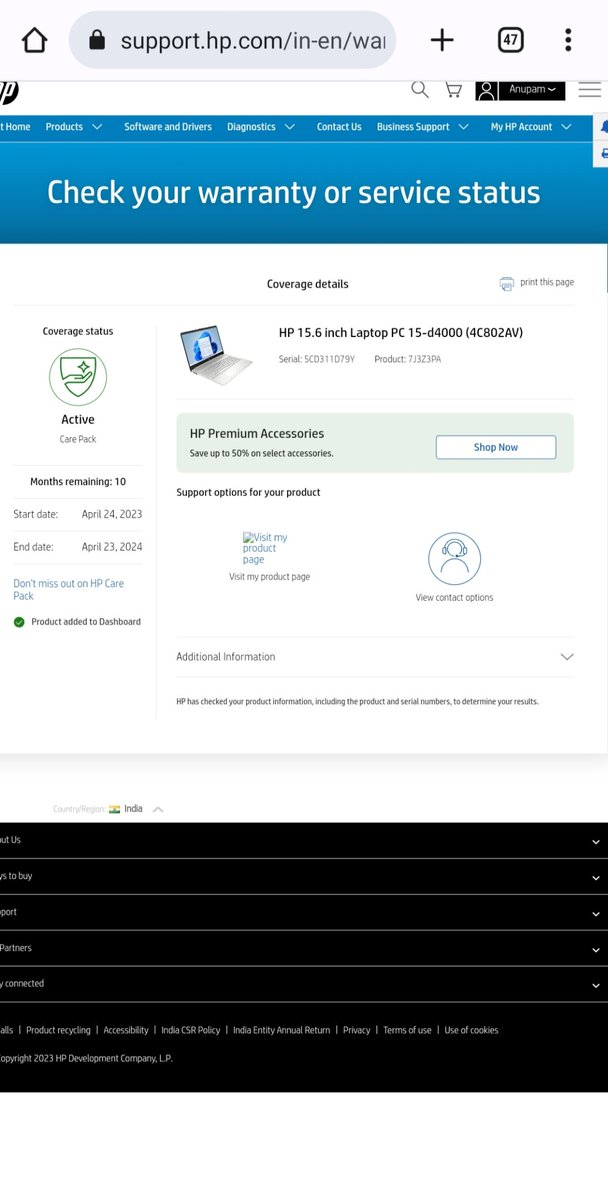Open a new browser tab with plus icon
Image resolution: width=608 pixels, height=1200 pixels.
pyautogui.click(x=442, y=40)
